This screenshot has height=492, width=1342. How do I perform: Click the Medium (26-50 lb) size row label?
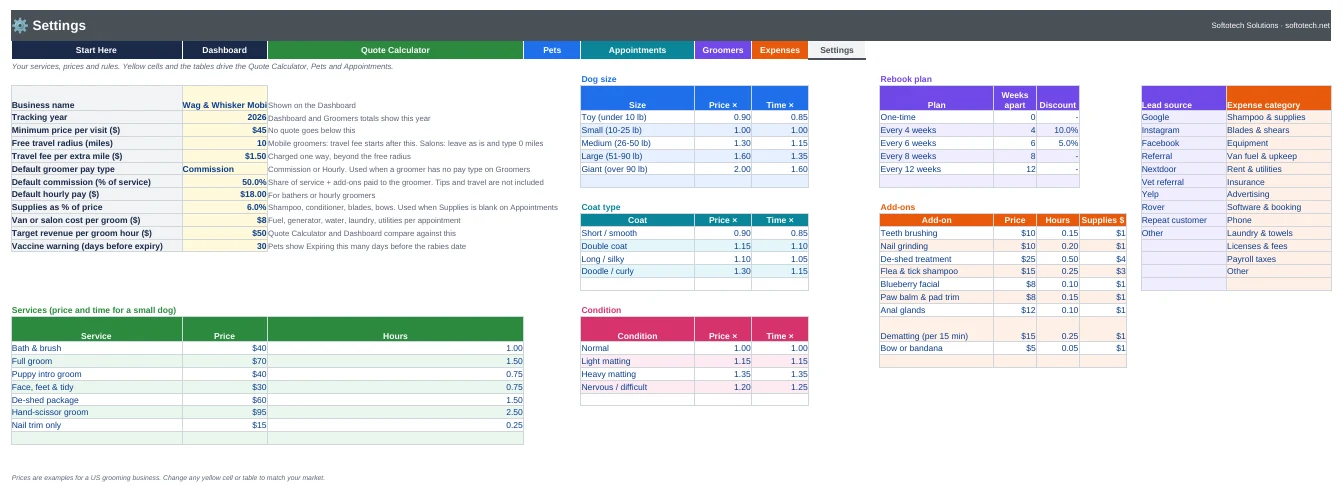[x=637, y=143]
